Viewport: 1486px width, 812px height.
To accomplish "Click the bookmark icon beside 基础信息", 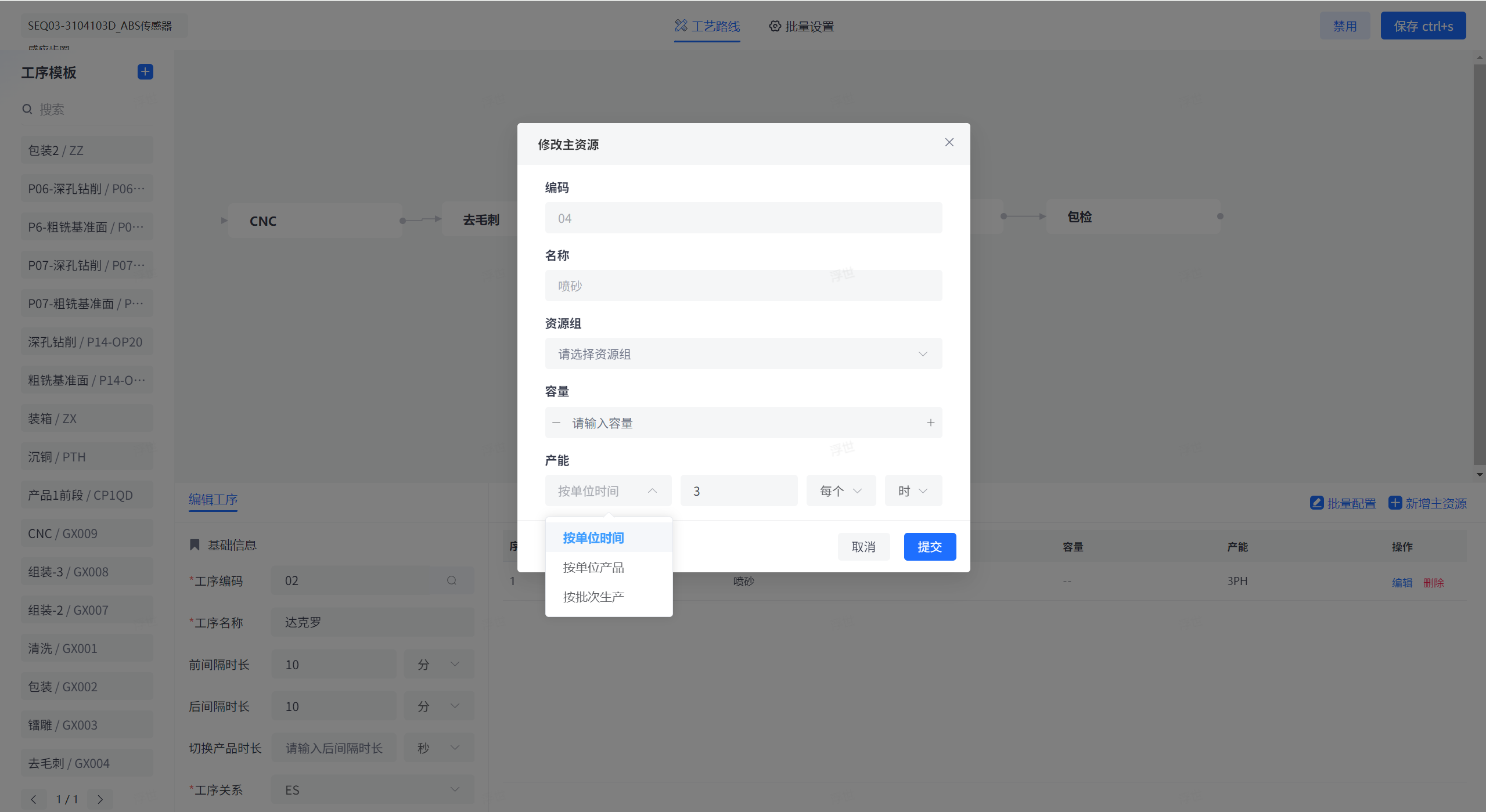I will 195,544.
